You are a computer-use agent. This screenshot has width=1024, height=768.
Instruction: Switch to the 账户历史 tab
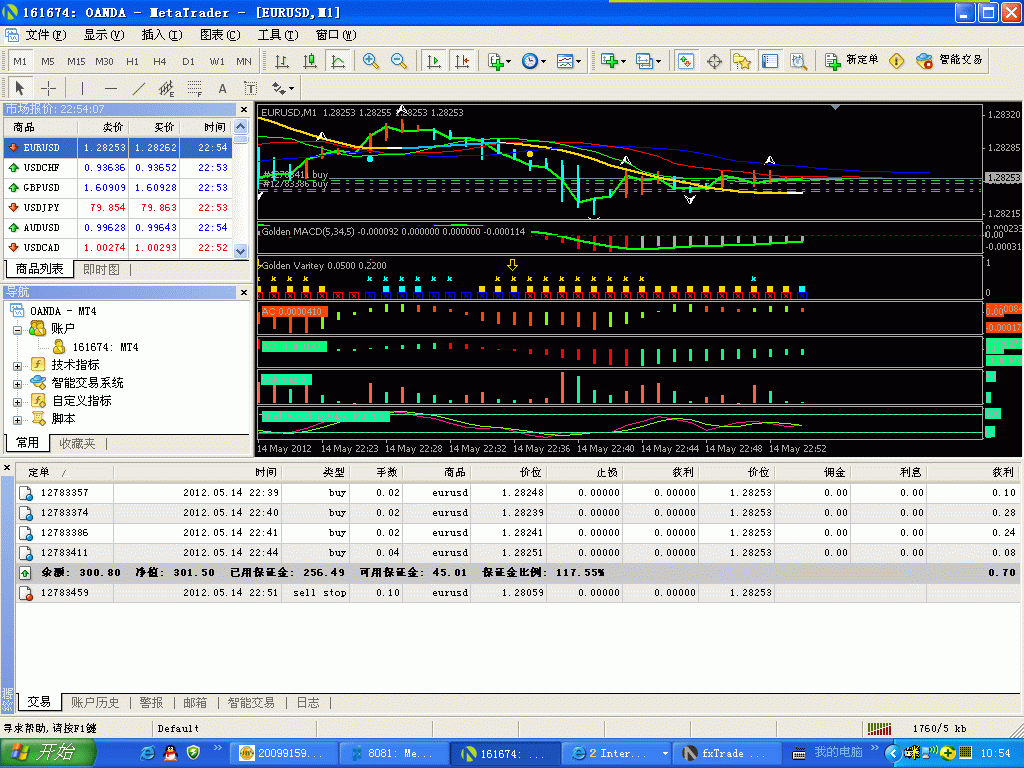95,702
